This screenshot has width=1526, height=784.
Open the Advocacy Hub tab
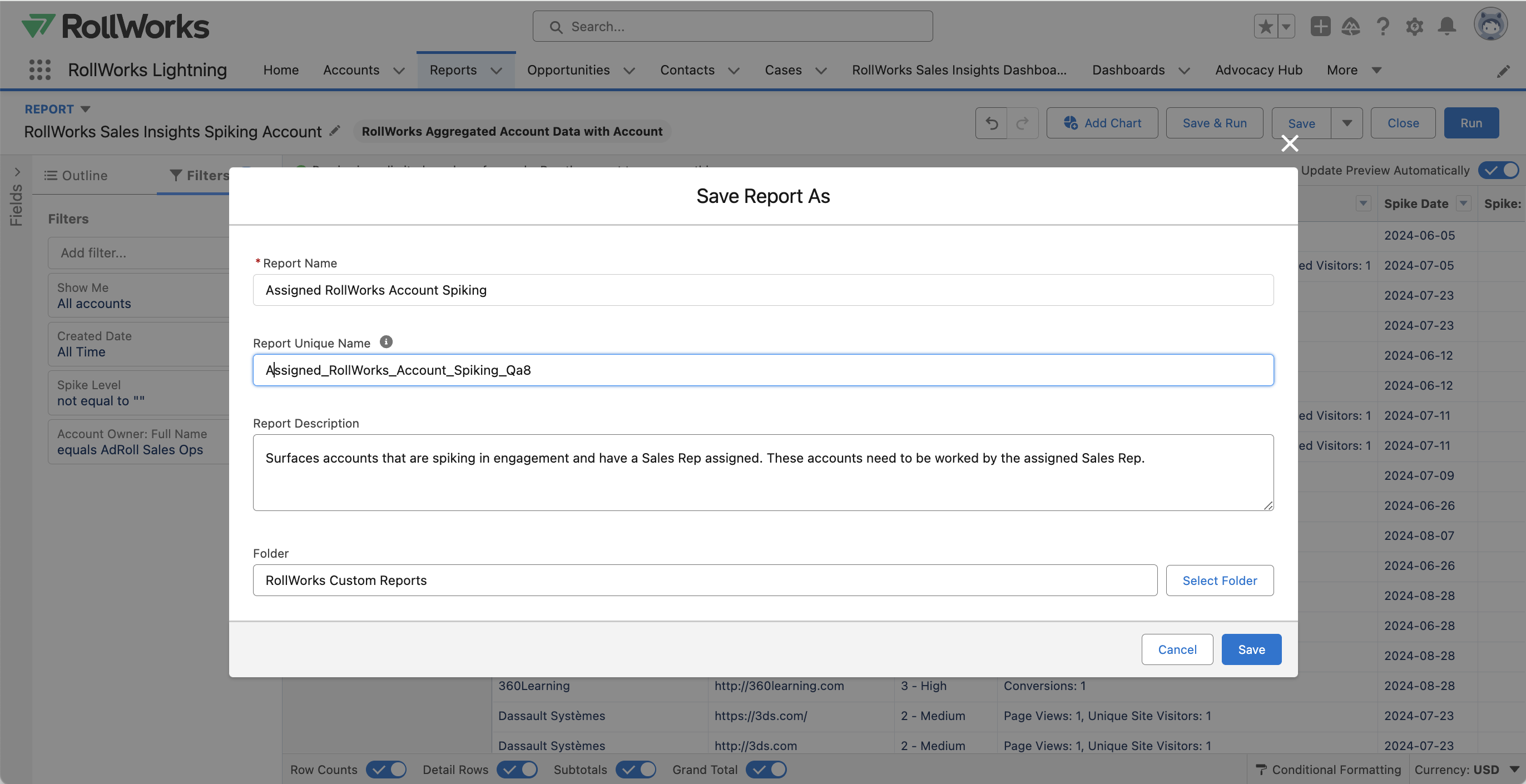point(1259,70)
